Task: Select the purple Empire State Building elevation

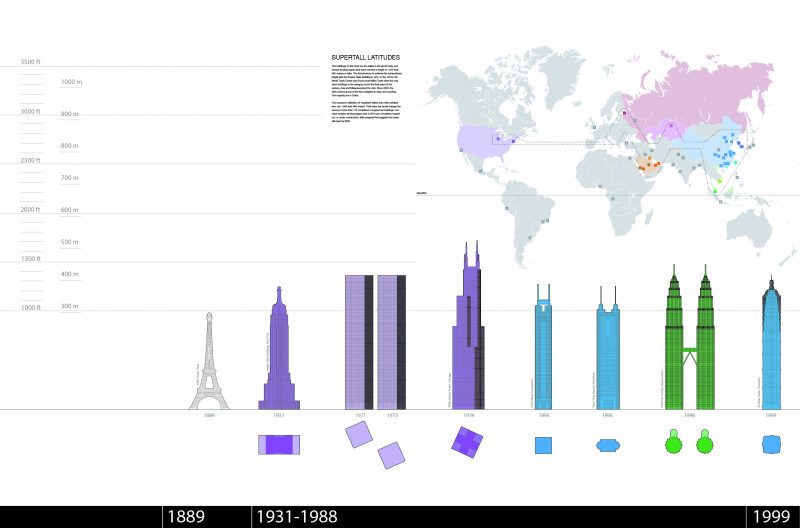Action: 279,348
